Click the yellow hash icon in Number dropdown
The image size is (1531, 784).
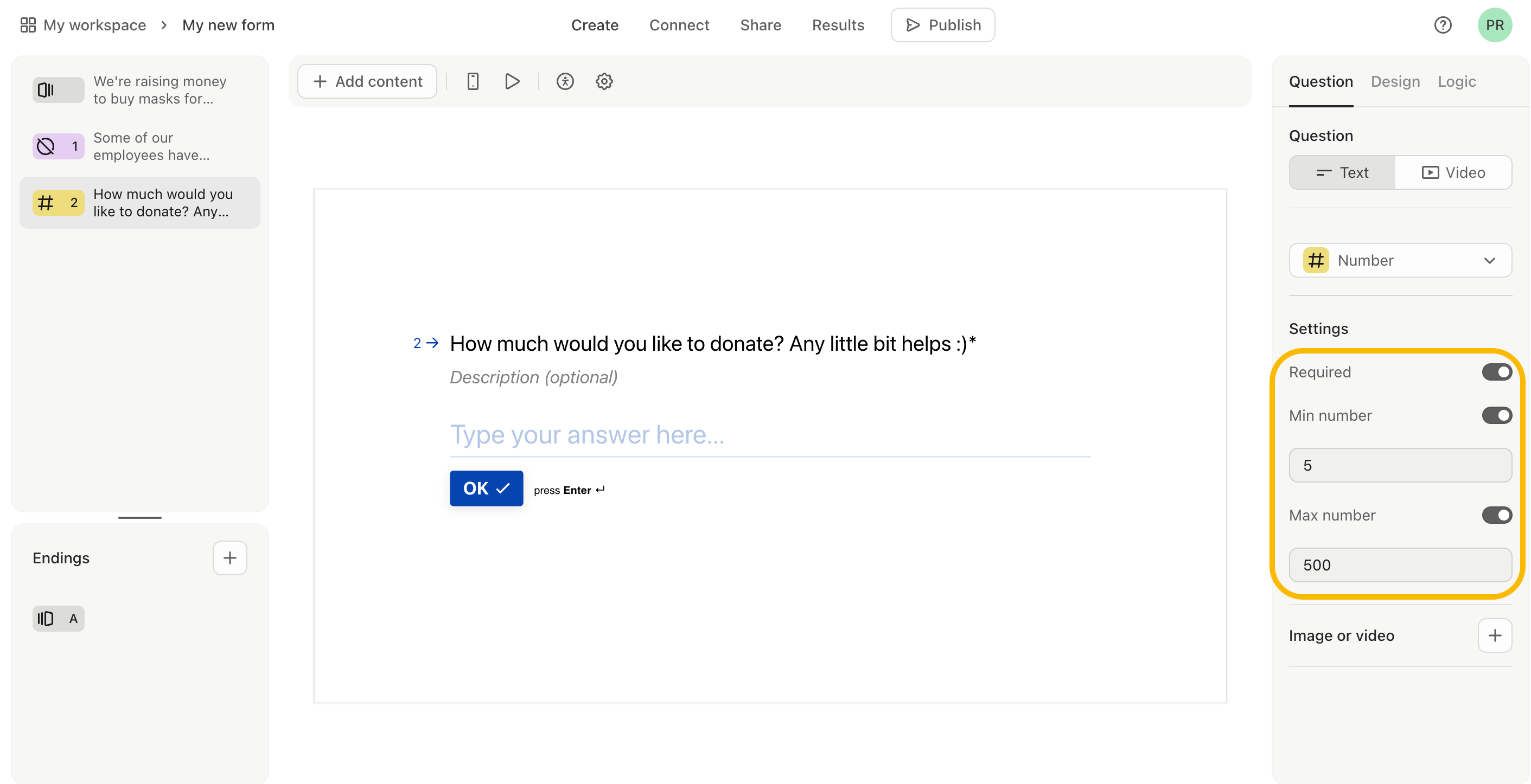point(1316,260)
